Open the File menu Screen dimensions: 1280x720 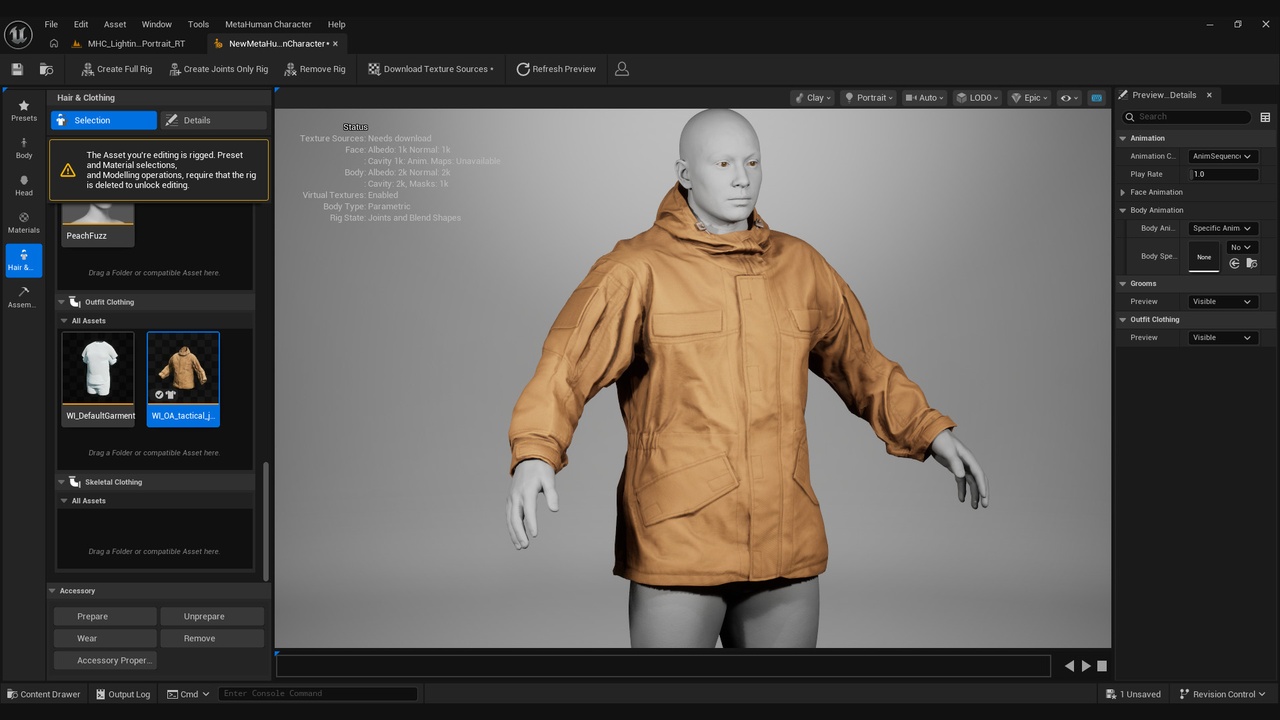point(51,24)
